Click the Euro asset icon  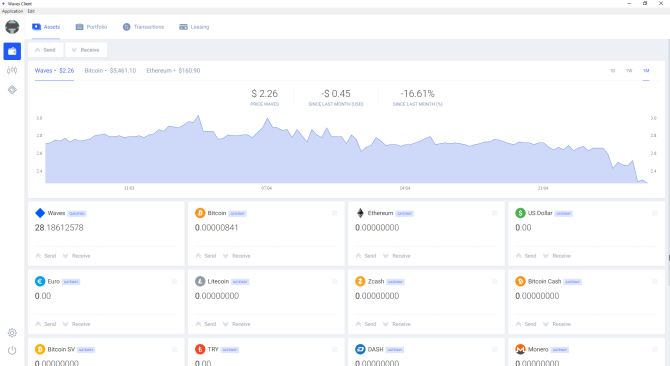40,281
